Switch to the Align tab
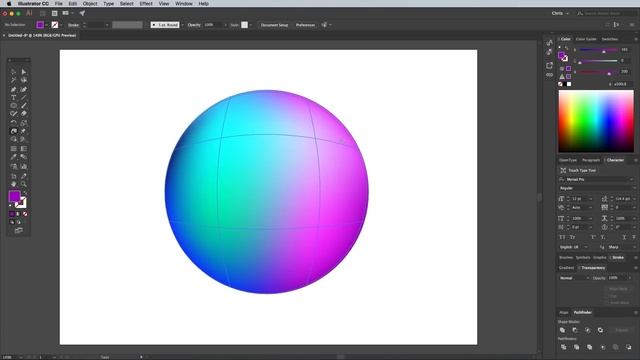Viewport: 640px width, 360px height. click(564, 313)
